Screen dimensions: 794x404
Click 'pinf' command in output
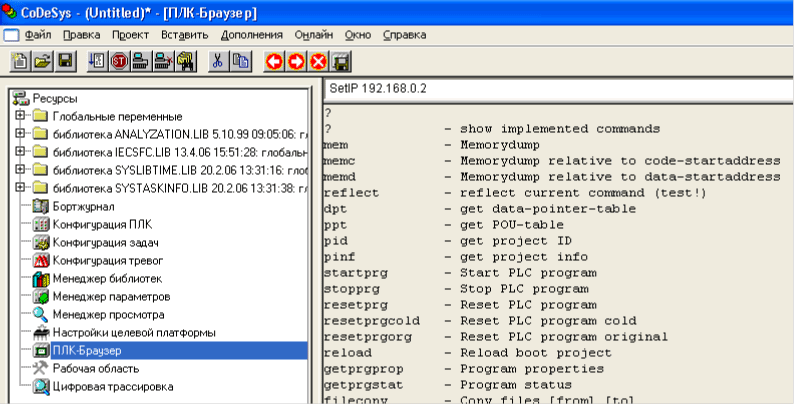pyautogui.click(x=340, y=257)
